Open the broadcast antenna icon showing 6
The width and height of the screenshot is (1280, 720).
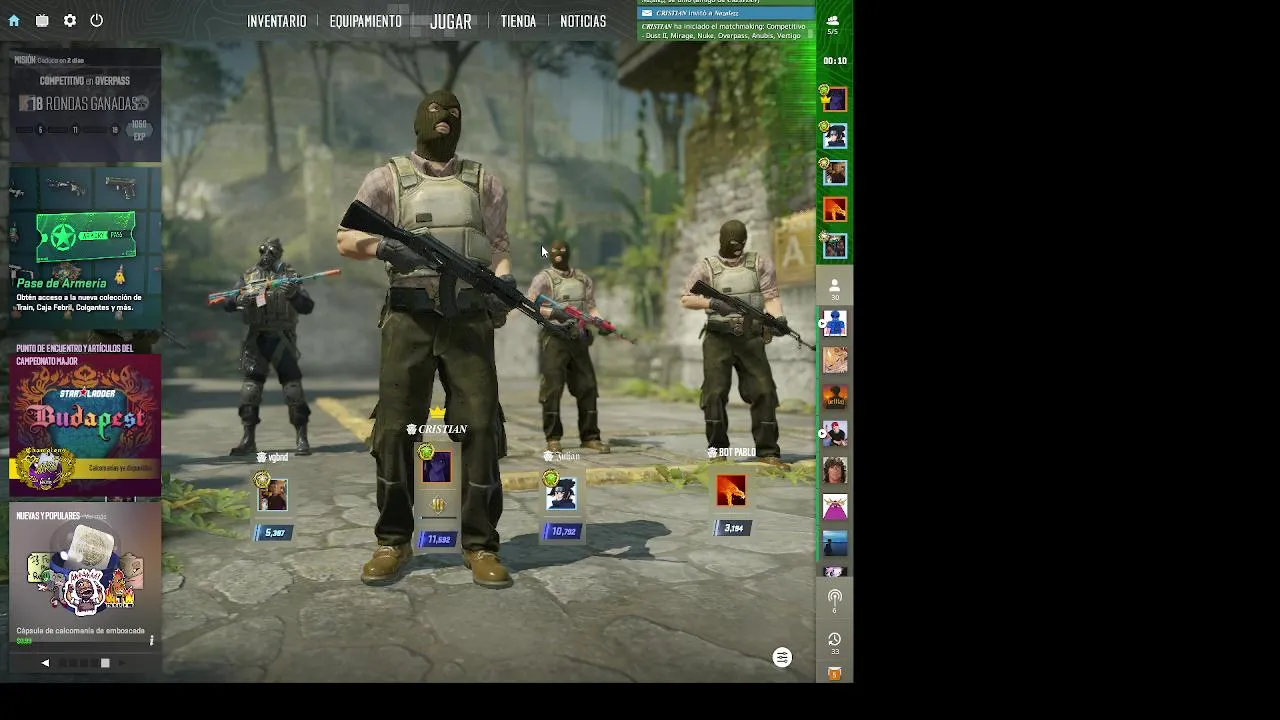(835, 600)
